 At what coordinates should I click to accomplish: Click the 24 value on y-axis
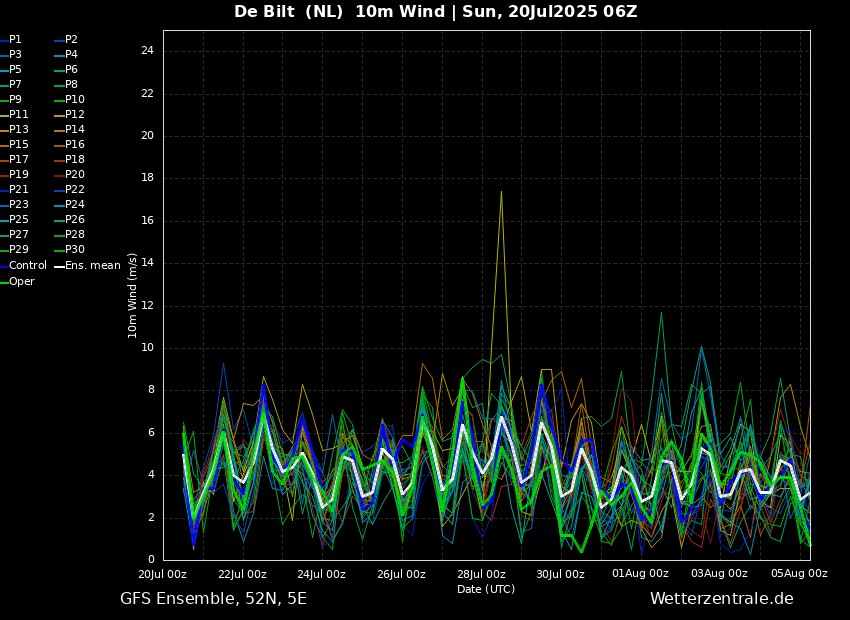[147, 51]
